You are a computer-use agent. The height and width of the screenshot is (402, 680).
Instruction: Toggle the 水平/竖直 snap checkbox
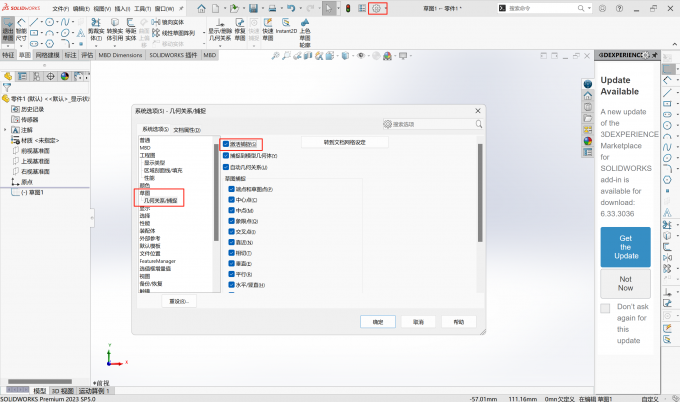[232, 285]
